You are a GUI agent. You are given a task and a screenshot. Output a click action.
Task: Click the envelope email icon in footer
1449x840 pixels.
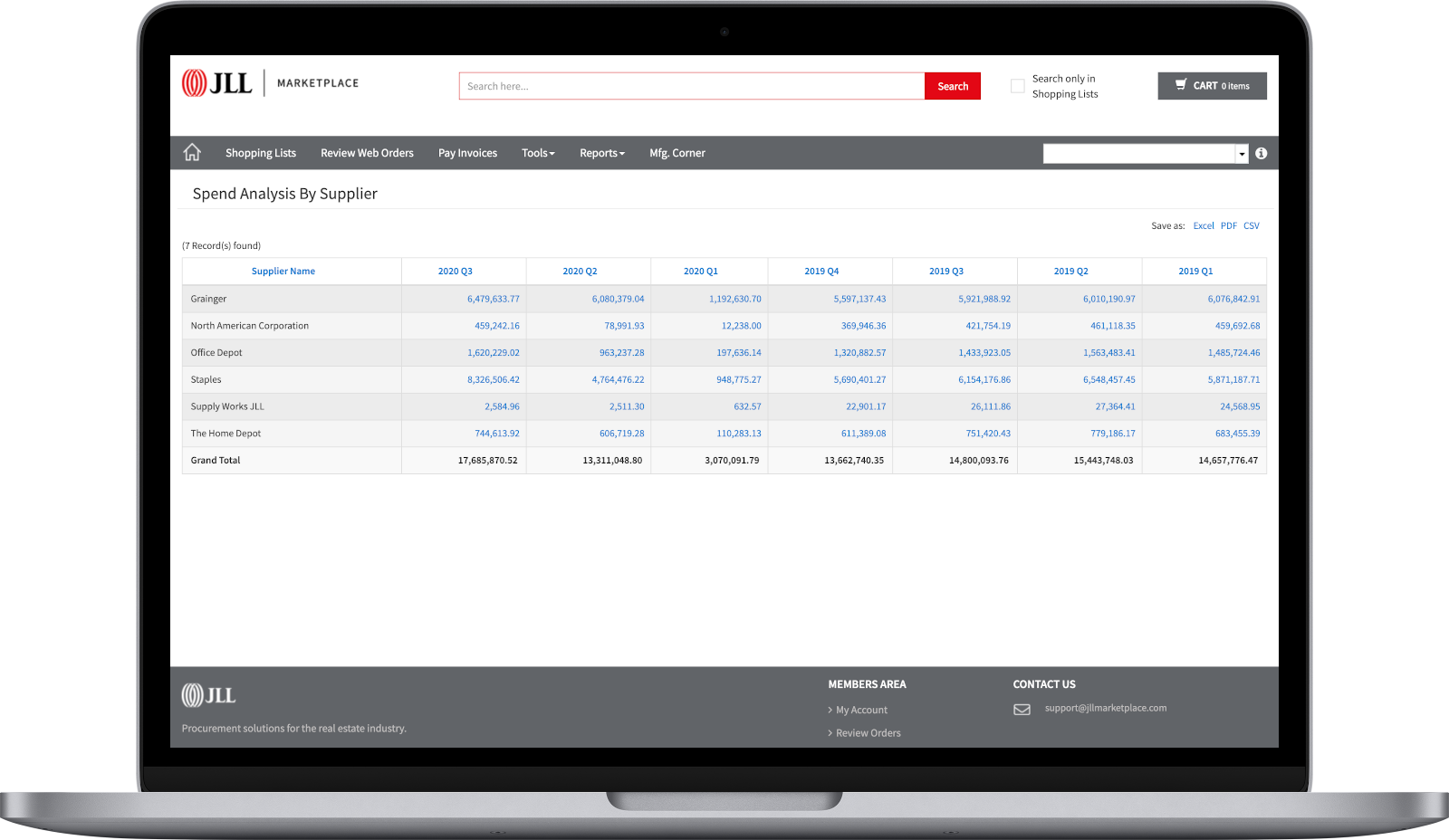click(x=1022, y=710)
